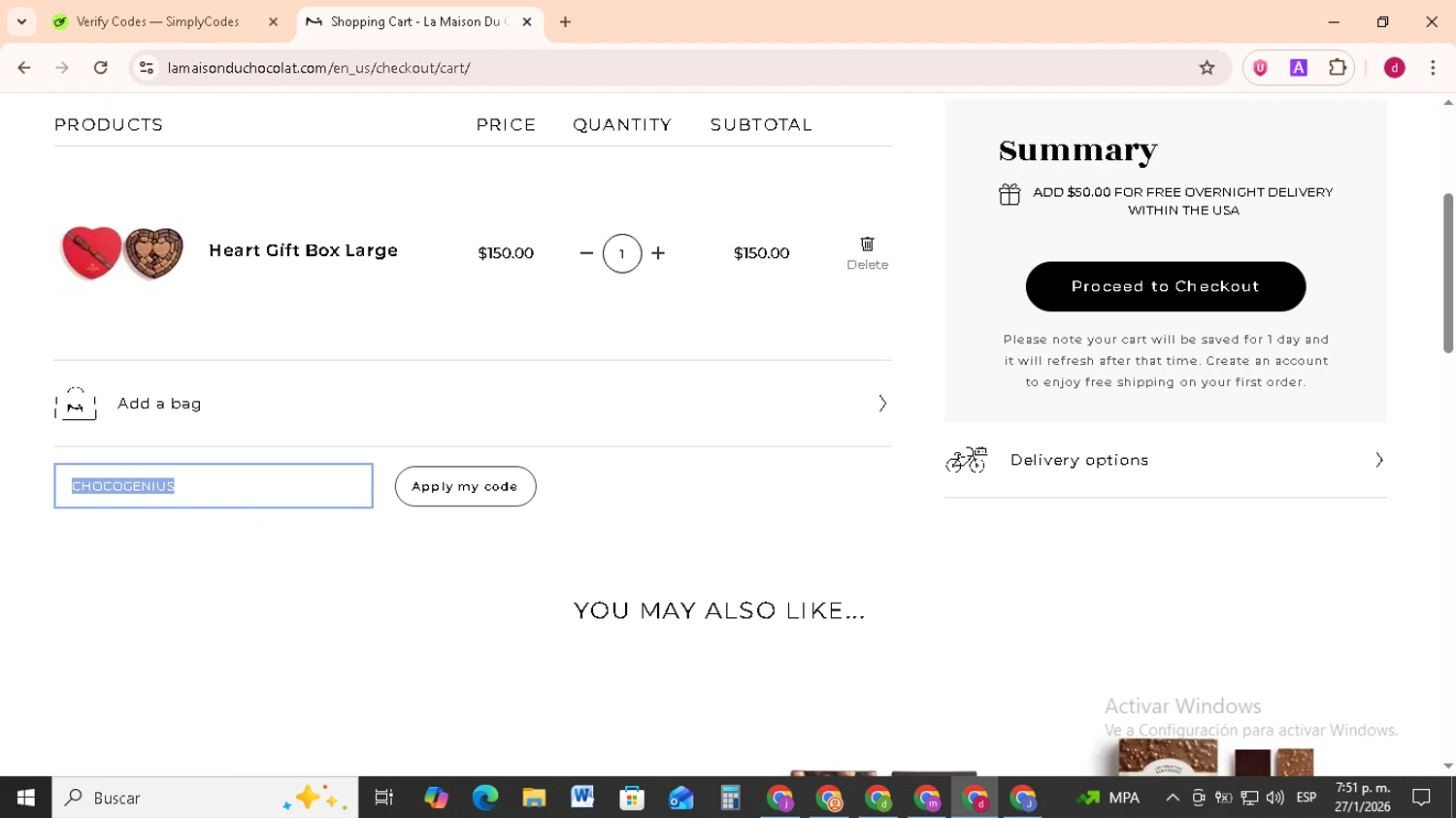Open Calculator from the taskbar
The width and height of the screenshot is (1456, 818).
(730, 798)
